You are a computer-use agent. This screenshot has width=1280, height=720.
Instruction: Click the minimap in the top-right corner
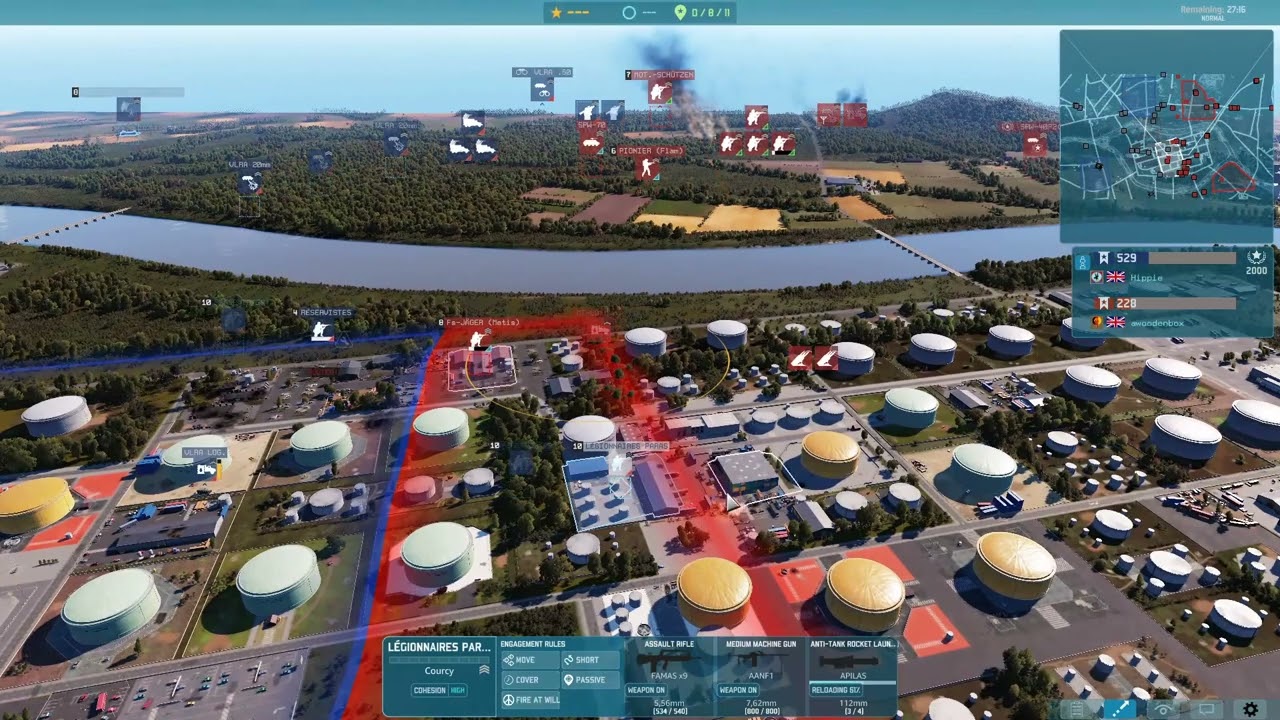click(1166, 135)
